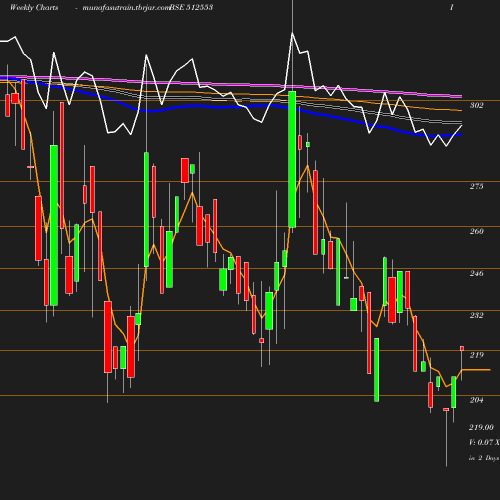Click the tallest green candlestick reaching 302
Screen dimensions: 500x500
pyautogui.click(x=292, y=159)
